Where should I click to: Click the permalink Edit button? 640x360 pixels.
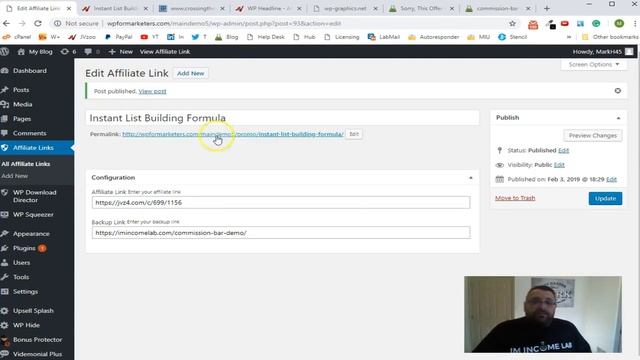354,134
